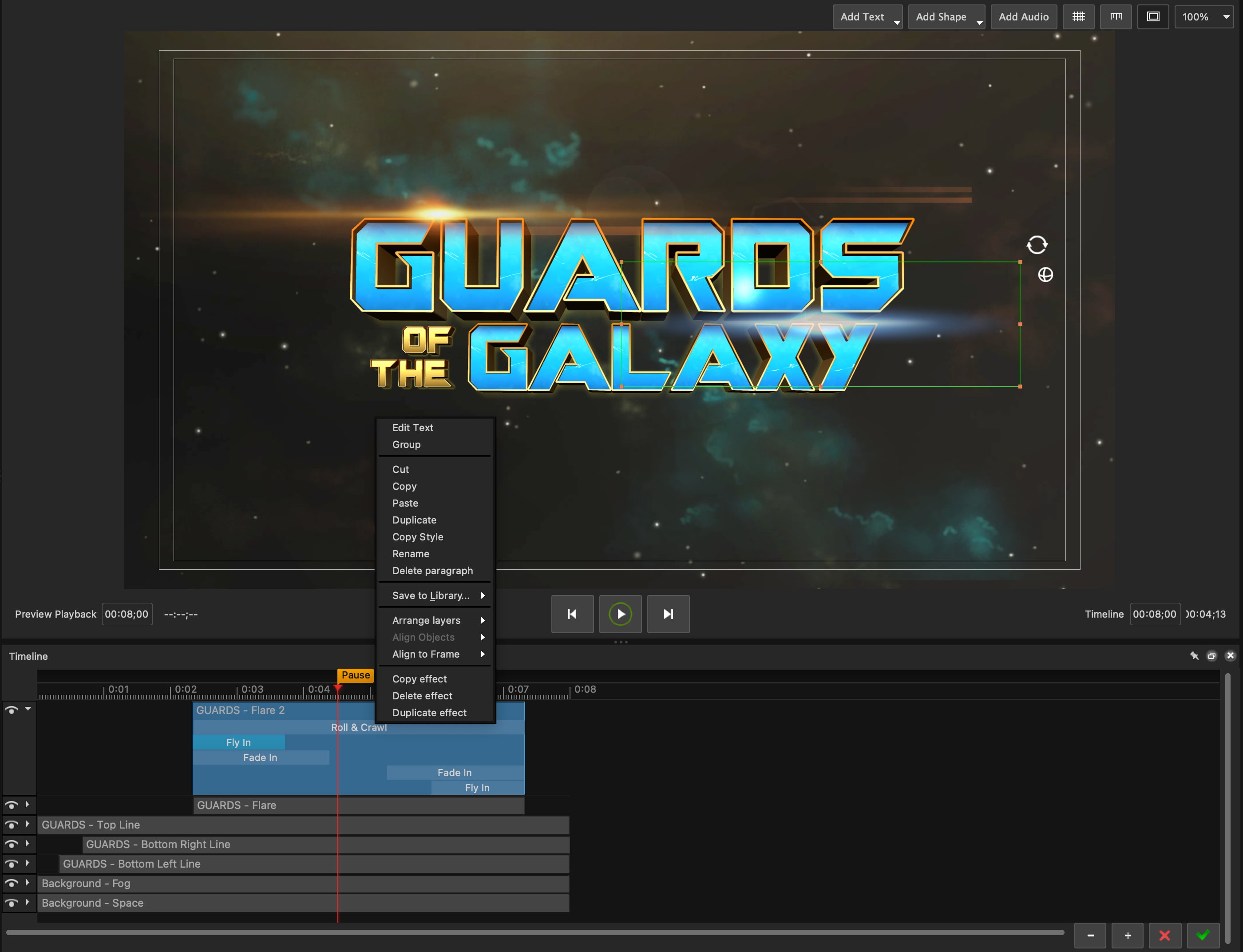
Task: Hide the GUARDS - Flare layer
Action: point(12,805)
